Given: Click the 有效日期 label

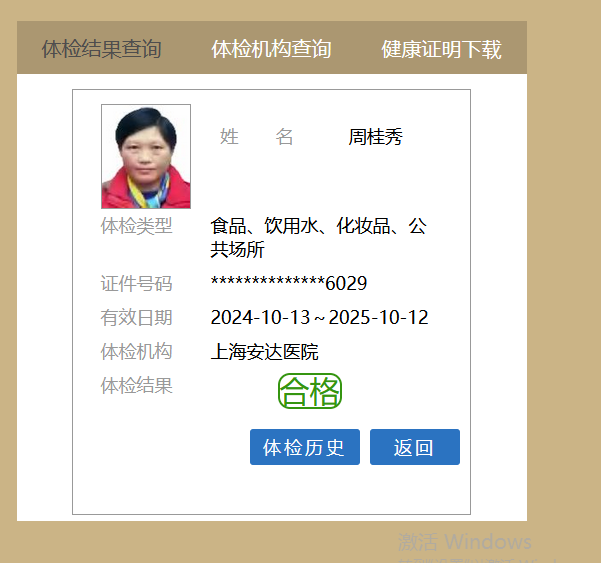Looking at the screenshot, I should (136, 318).
